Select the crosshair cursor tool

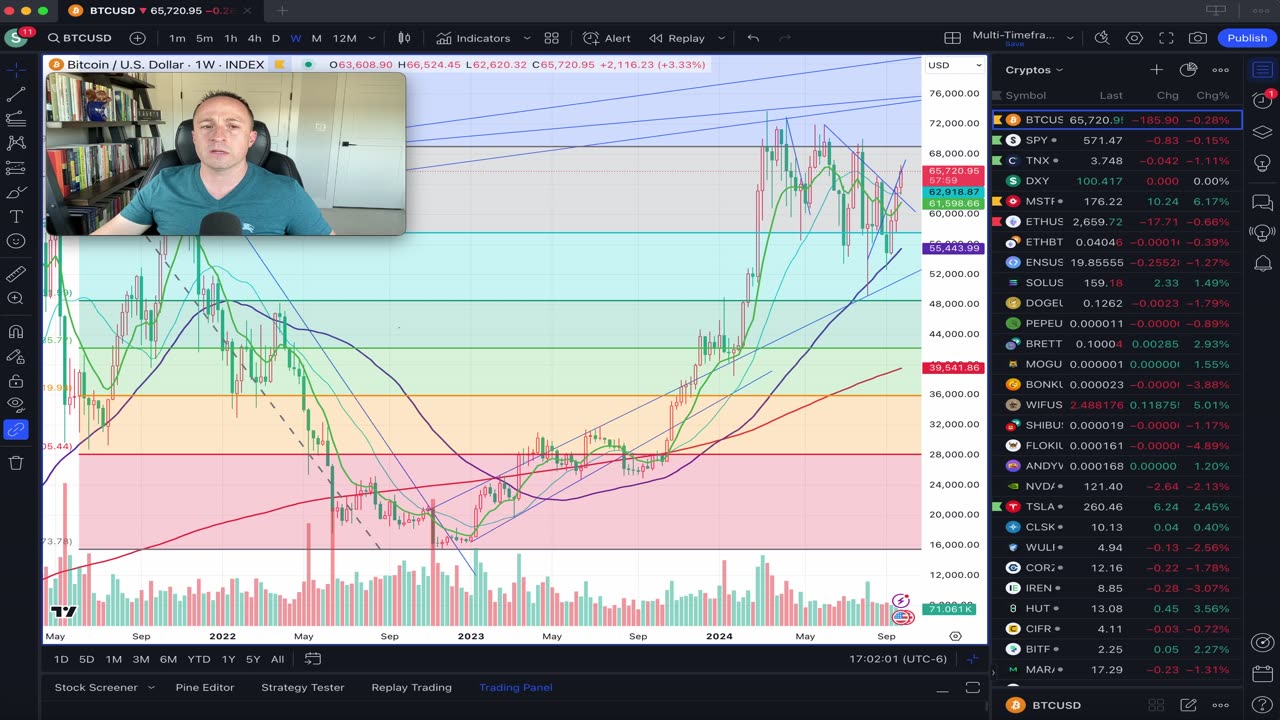[x=16, y=70]
